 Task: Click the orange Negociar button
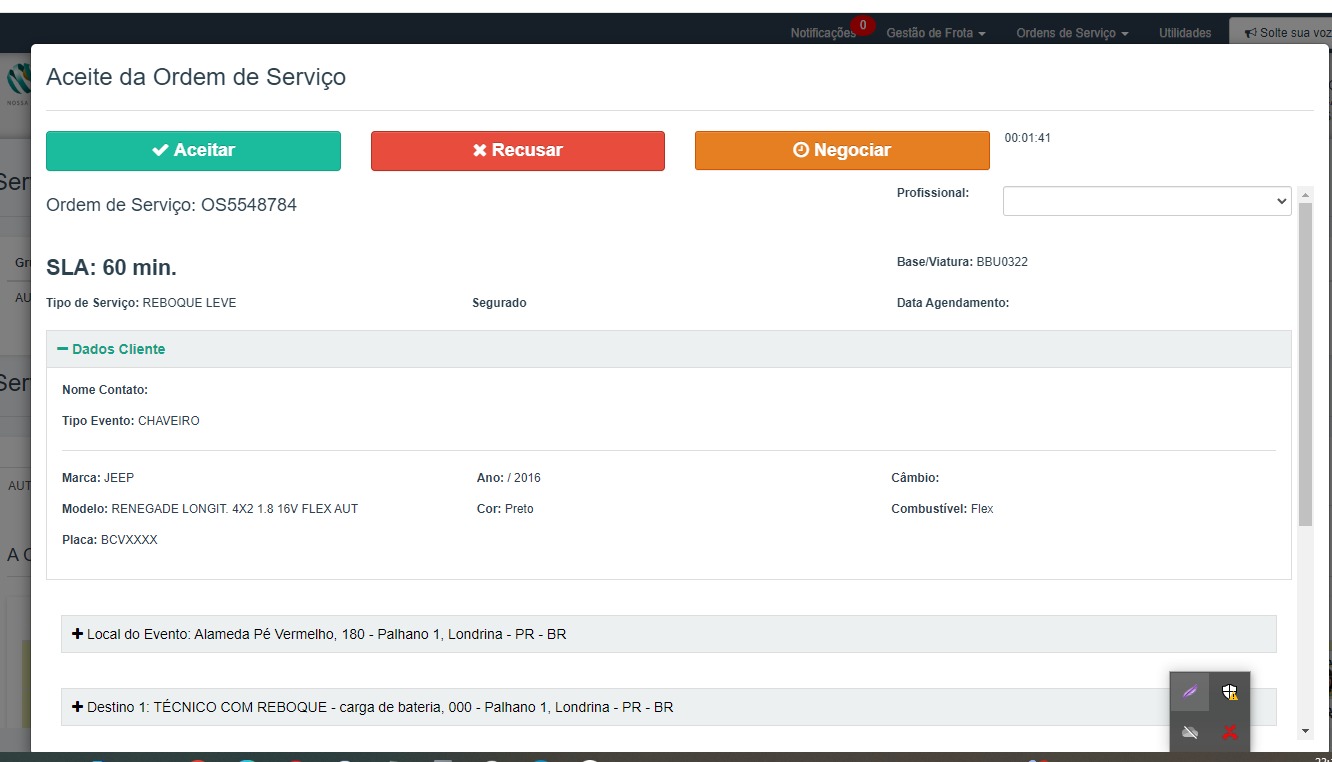(842, 151)
